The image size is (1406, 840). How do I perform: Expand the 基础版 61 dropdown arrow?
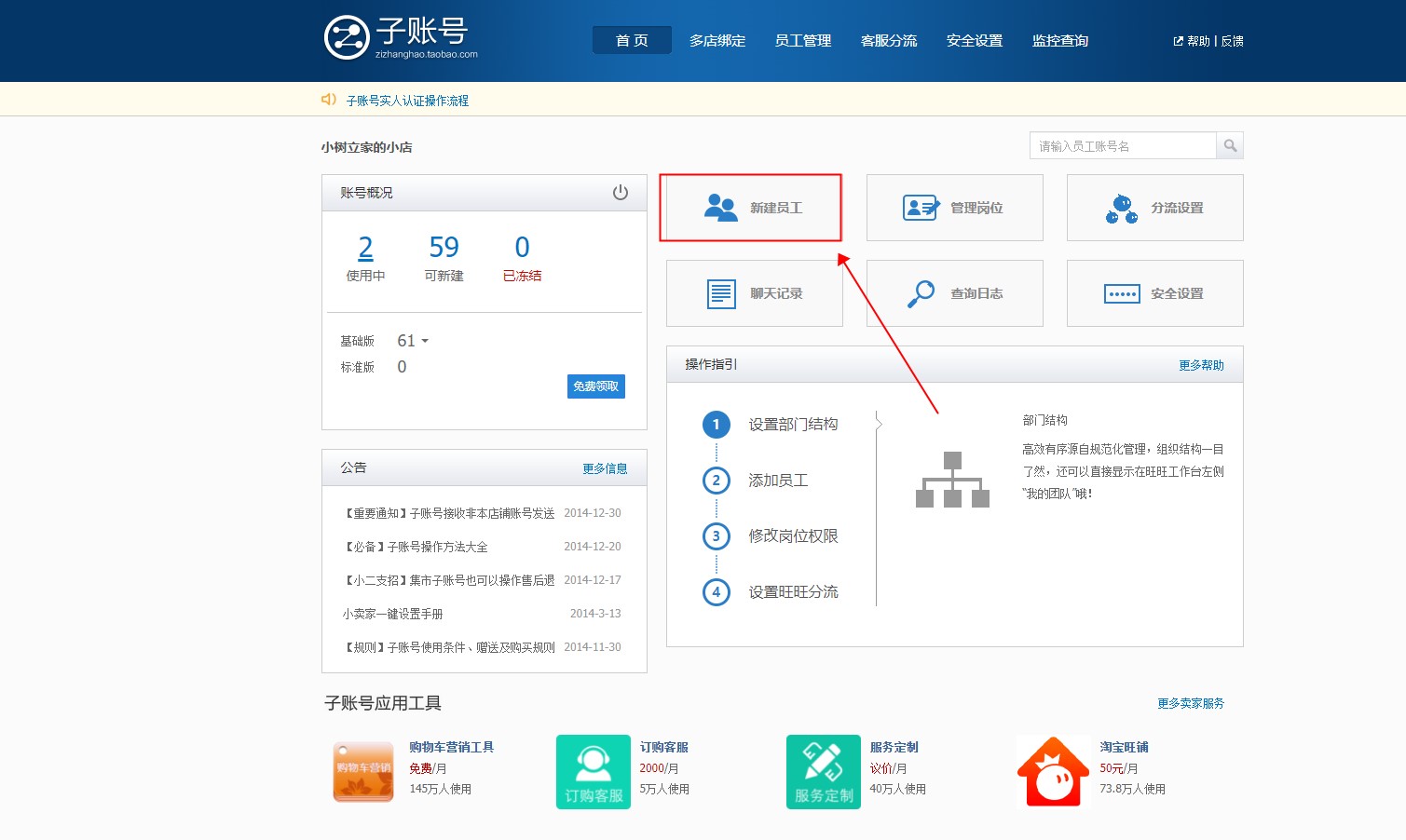pos(425,342)
